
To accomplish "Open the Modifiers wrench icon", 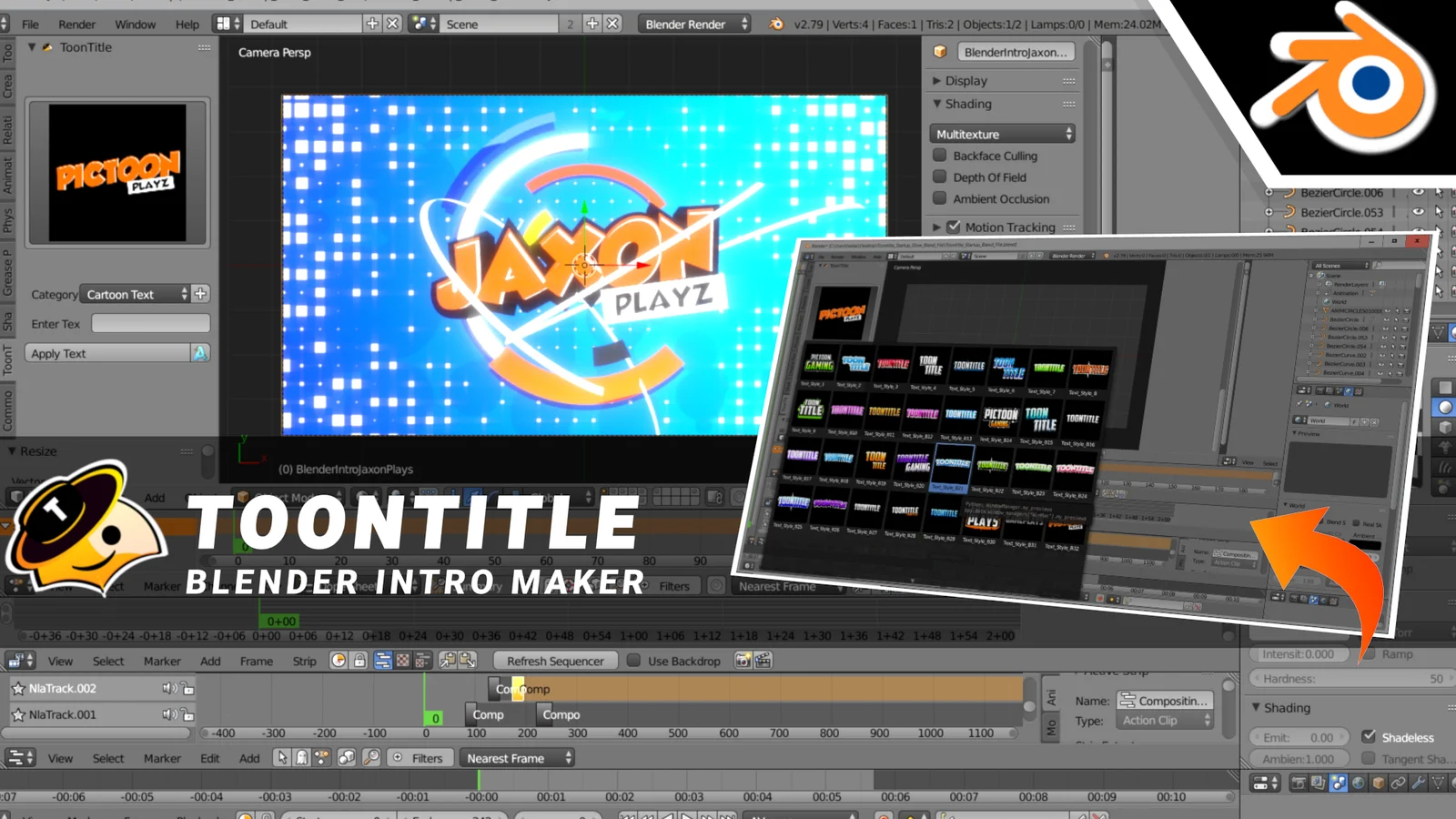I will coord(1418,783).
